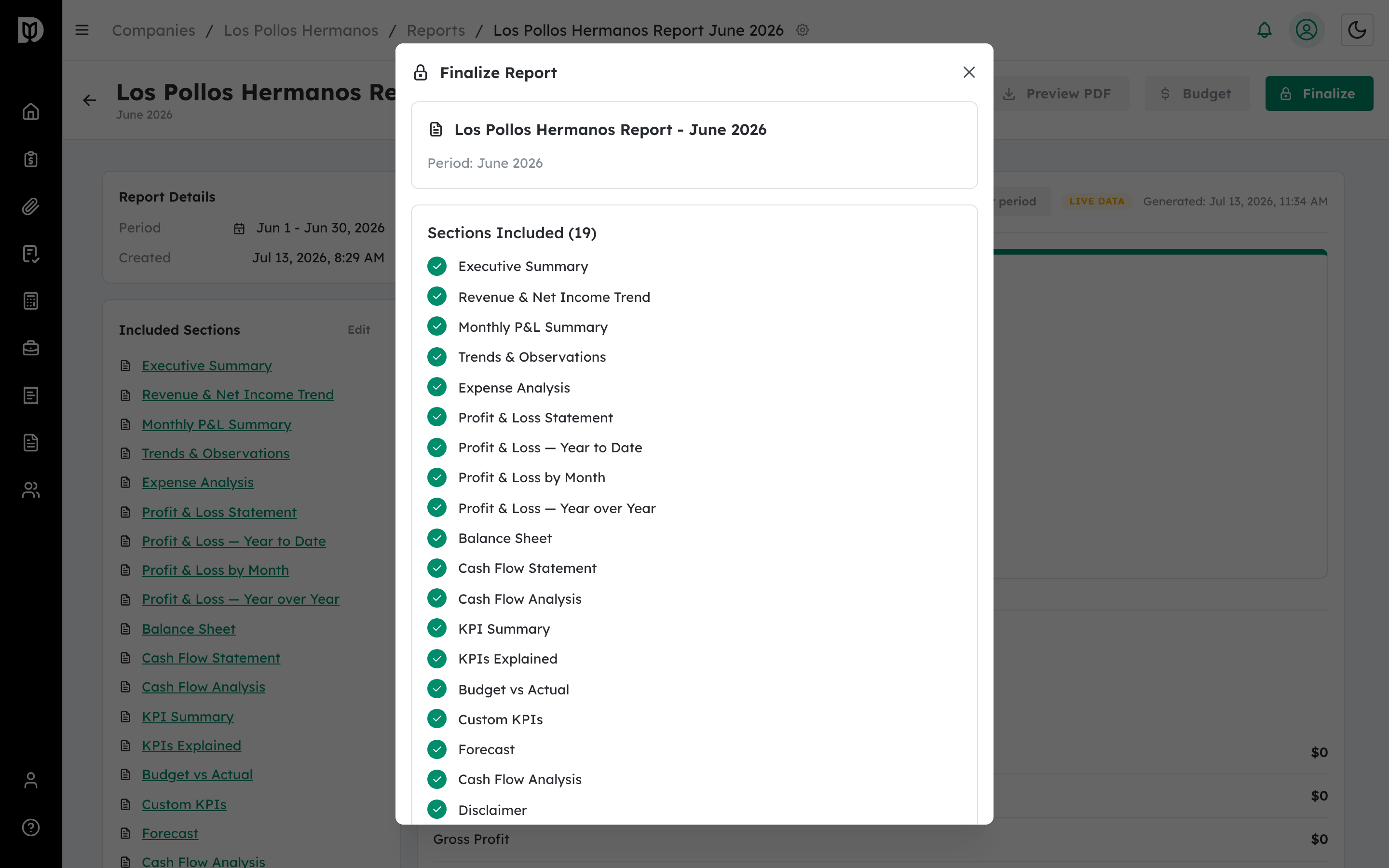Click 'Period: June 2026' text in dialog
This screenshot has width=1389, height=868.
tap(485, 163)
